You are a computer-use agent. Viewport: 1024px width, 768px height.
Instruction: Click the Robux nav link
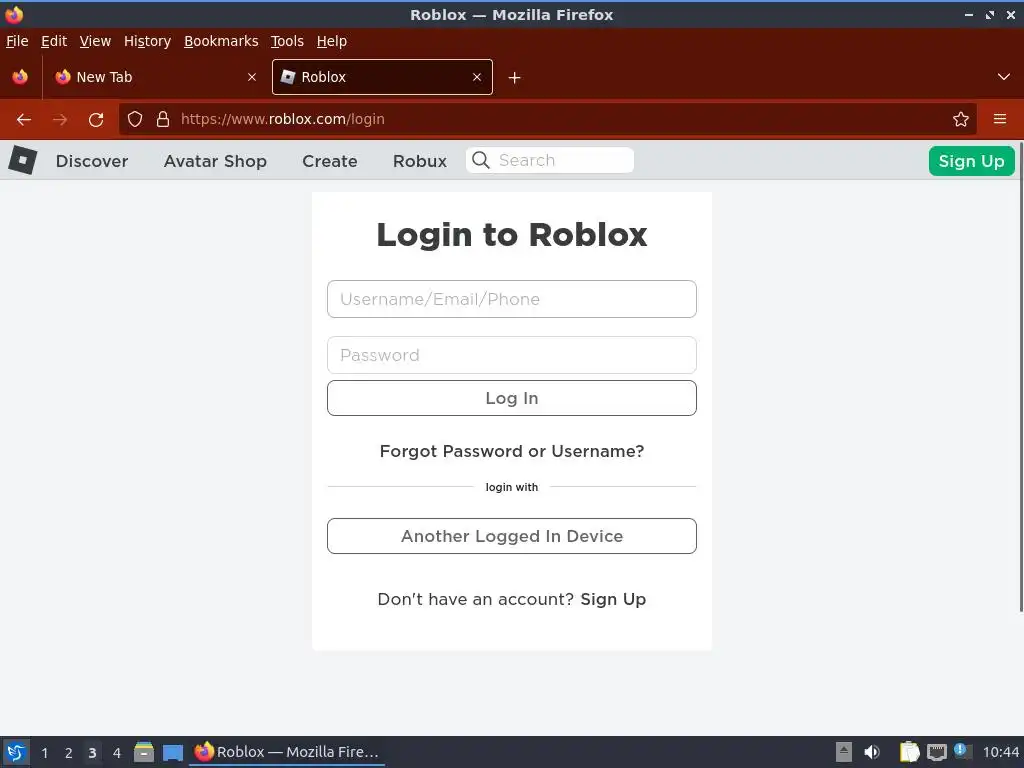click(x=420, y=161)
